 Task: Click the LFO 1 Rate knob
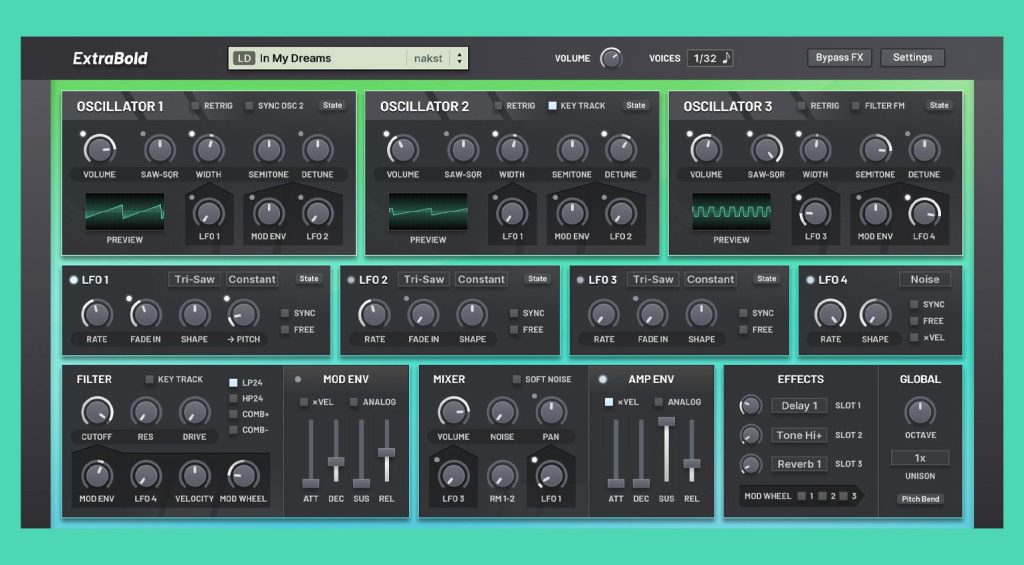click(x=97, y=314)
